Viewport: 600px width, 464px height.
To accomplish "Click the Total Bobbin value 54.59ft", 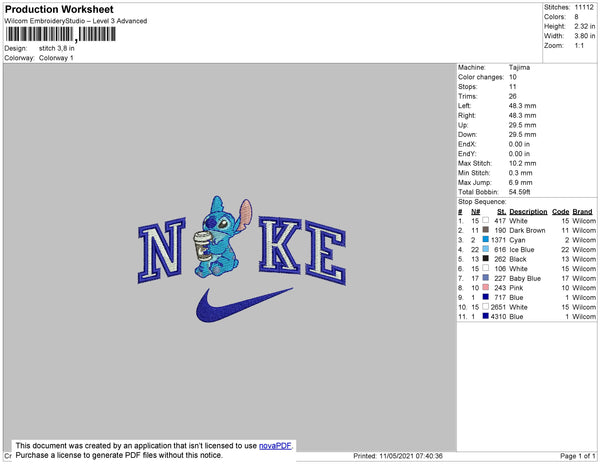I will pyautogui.click(x=519, y=192).
